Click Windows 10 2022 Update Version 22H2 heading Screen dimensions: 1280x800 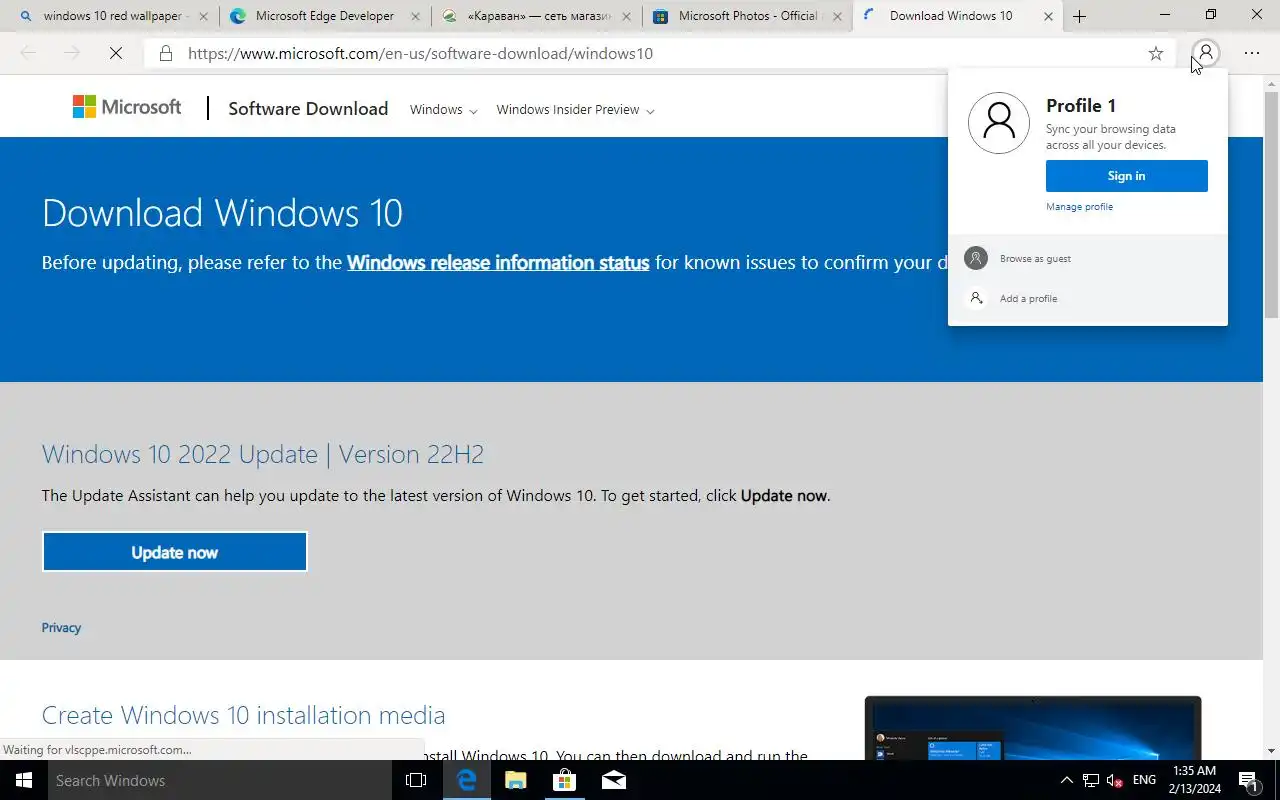click(x=262, y=454)
